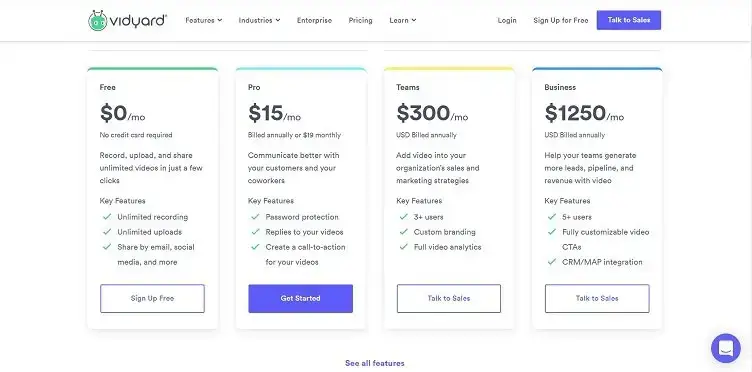Expand the Features dropdown menu
Image resolution: width=752 pixels, height=372 pixels.
tap(203, 20)
